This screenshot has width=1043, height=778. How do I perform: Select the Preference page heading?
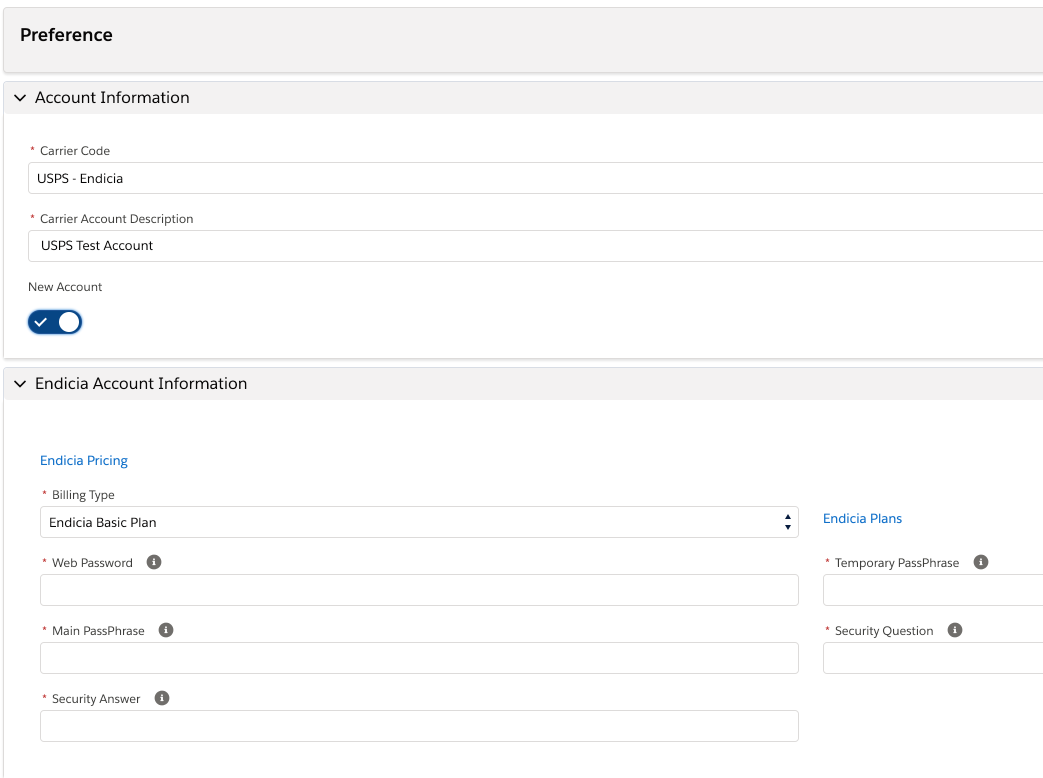pos(66,35)
